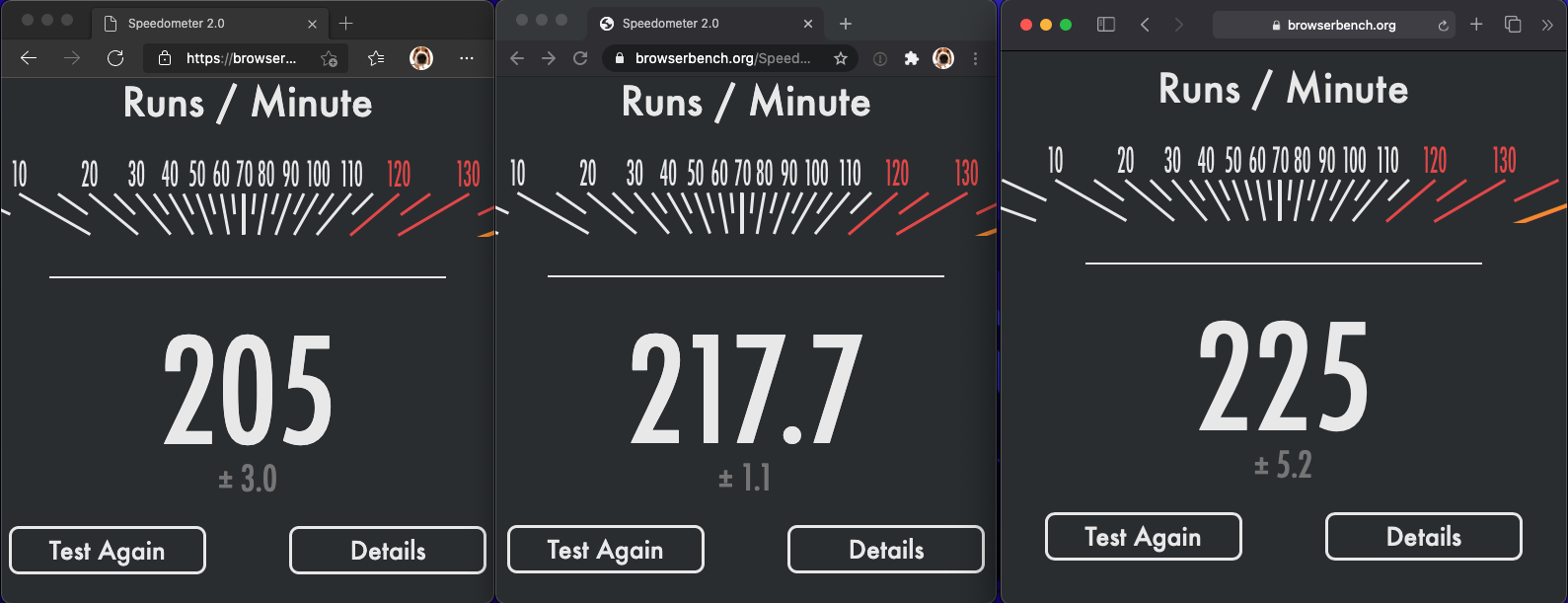
Task: Click the forward chevron in Safari
Action: [1178, 25]
